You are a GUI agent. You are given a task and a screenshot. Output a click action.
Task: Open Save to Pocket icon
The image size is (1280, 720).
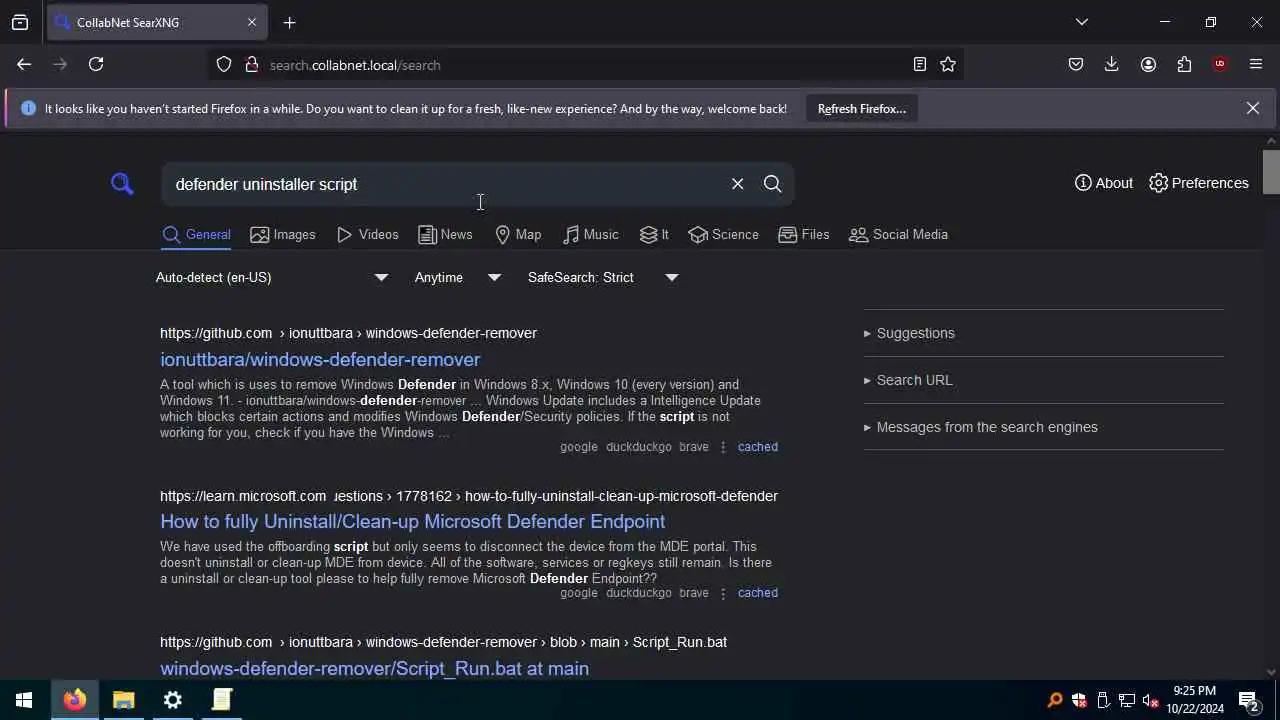(x=1076, y=64)
